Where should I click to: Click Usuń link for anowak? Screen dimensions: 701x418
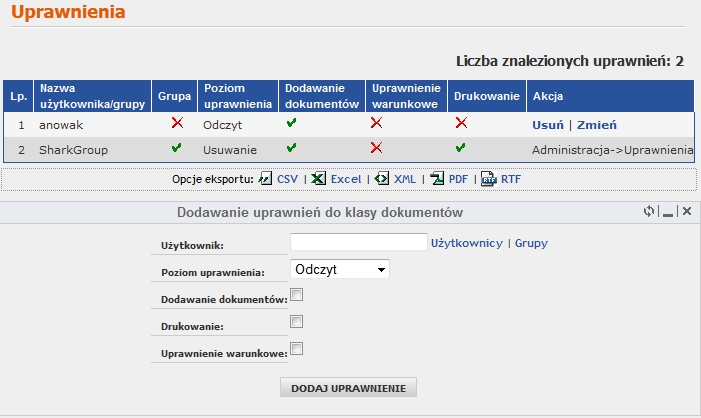point(547,125)
